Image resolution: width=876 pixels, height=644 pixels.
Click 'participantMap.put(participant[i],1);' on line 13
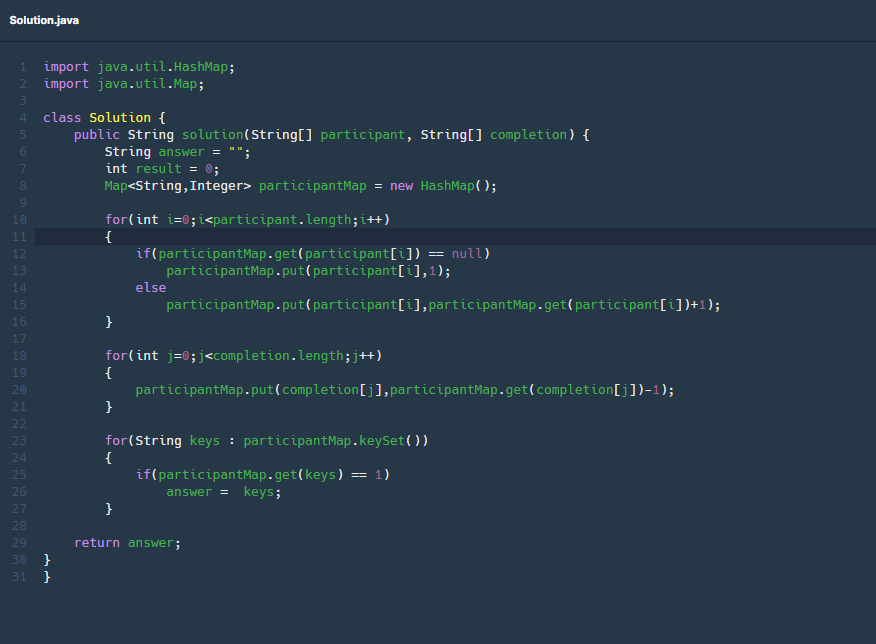308,271
